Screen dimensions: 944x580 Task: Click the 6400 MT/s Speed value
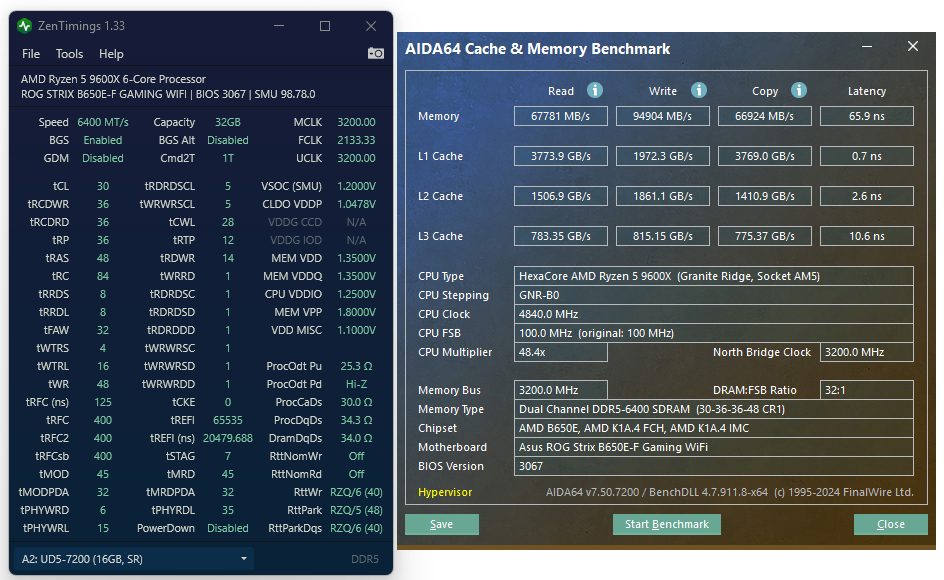[x=103, y=122]
